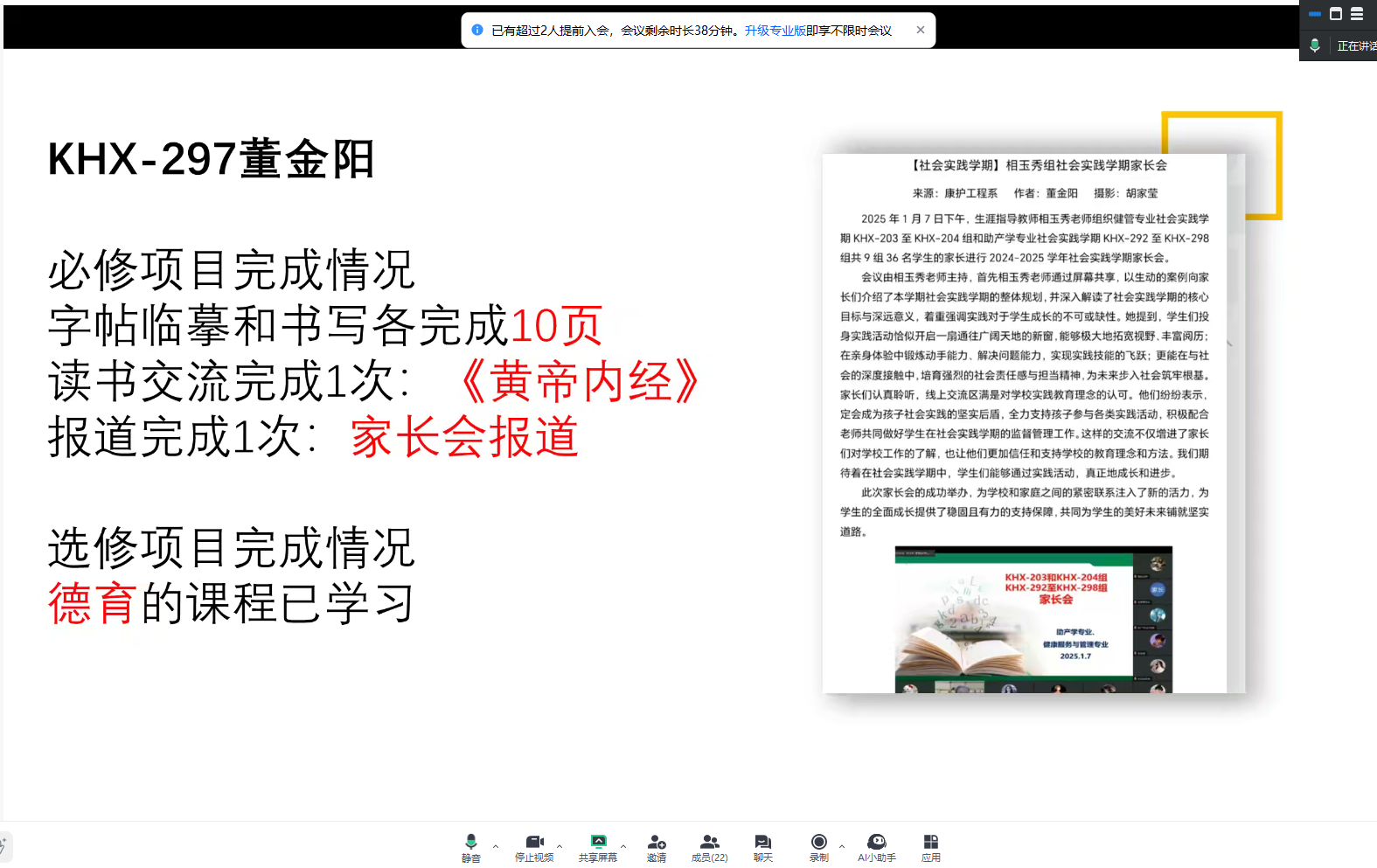Expand video options arrow beside 停止视频
The image size is (1377, 868).
click(x=560, y=846)
